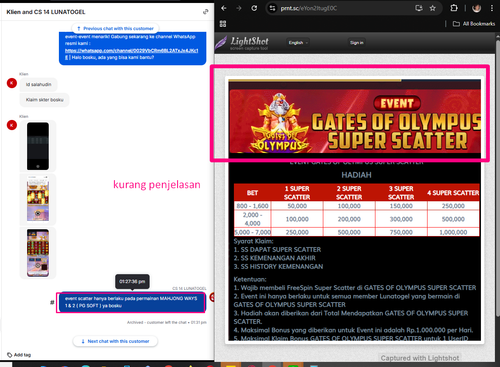Open next chat with this customer
The width and height of the screenshot is (500, 367).
coord(115,341)
